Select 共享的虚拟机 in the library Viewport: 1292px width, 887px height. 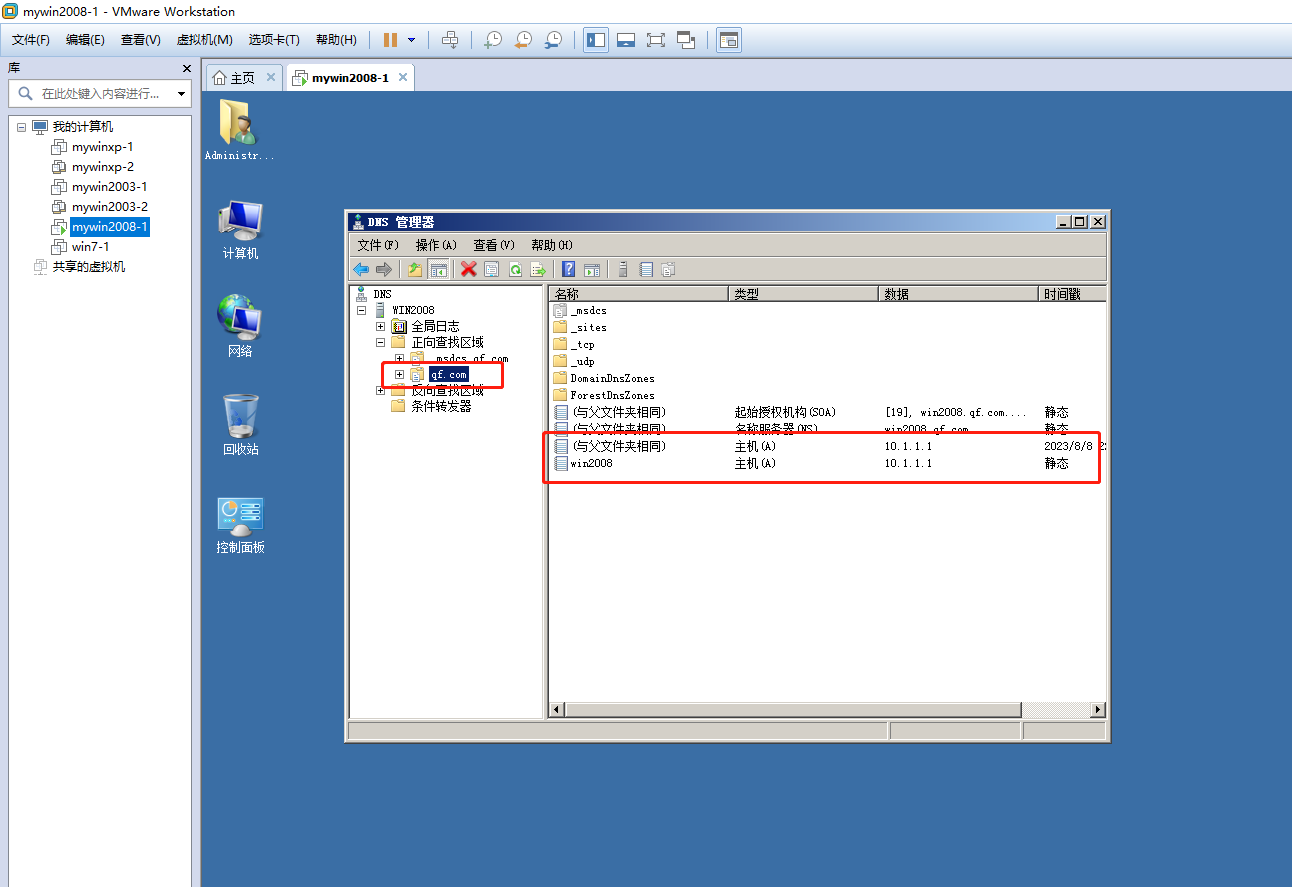coord(89,267)
